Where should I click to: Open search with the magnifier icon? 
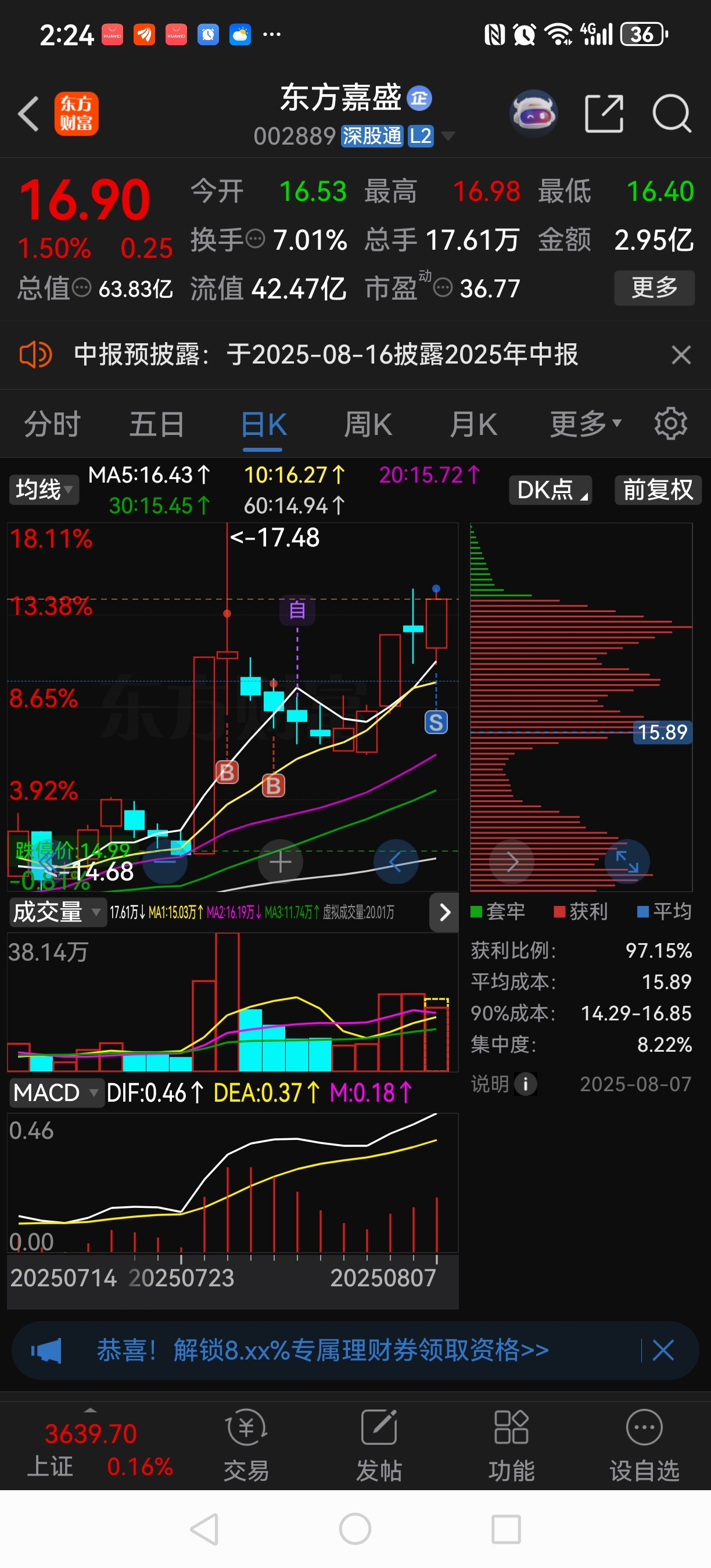pos(671,113)
